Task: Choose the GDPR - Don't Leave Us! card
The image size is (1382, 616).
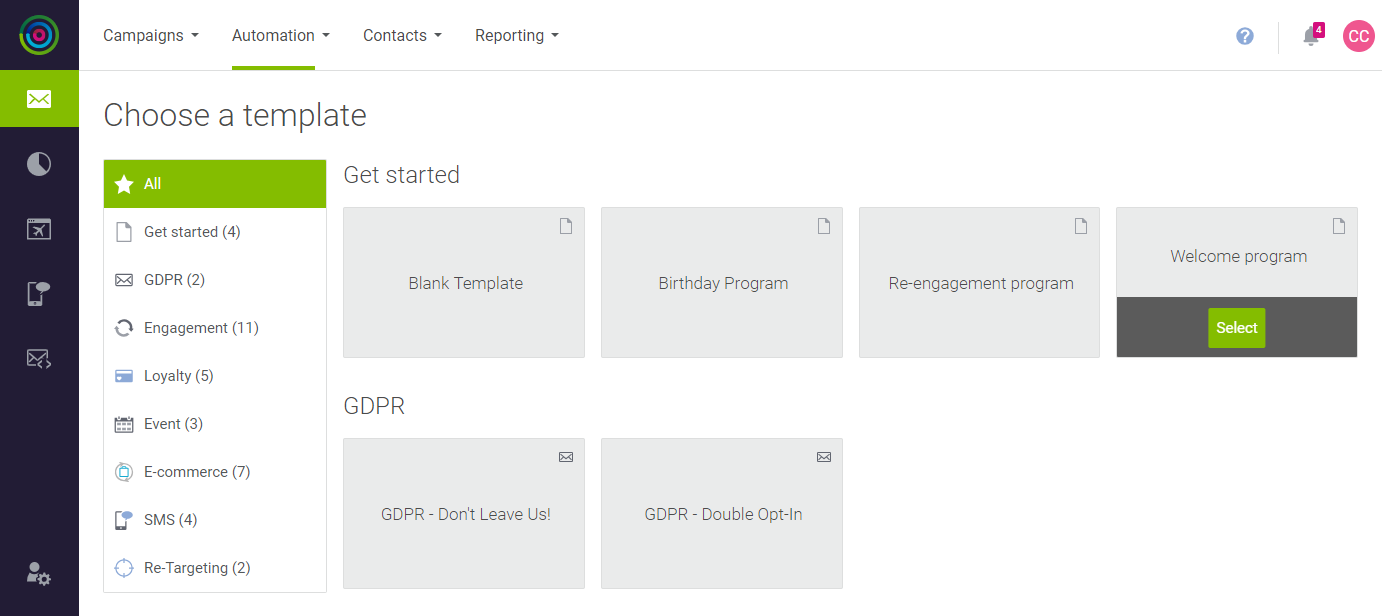Action: [x=464, y=514]
